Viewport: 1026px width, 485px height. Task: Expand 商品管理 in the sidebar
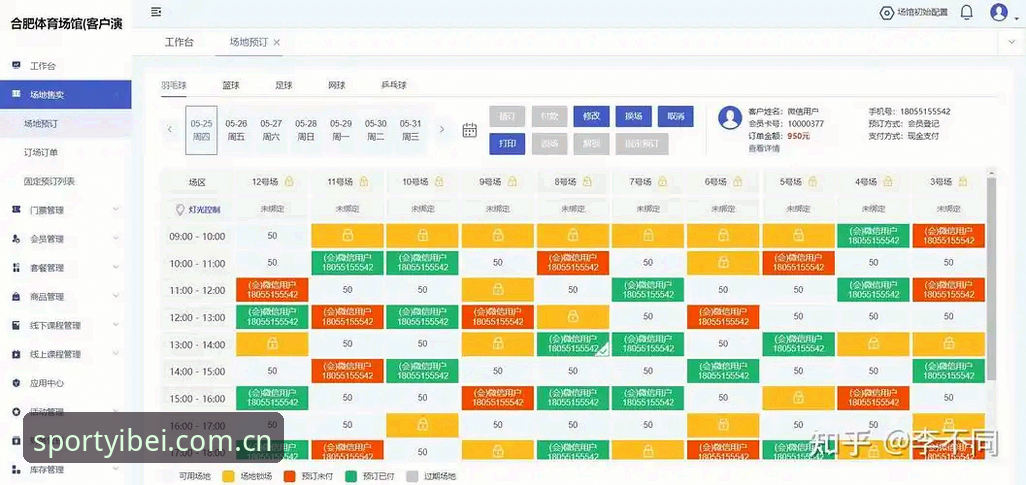(x=65, y=296)
